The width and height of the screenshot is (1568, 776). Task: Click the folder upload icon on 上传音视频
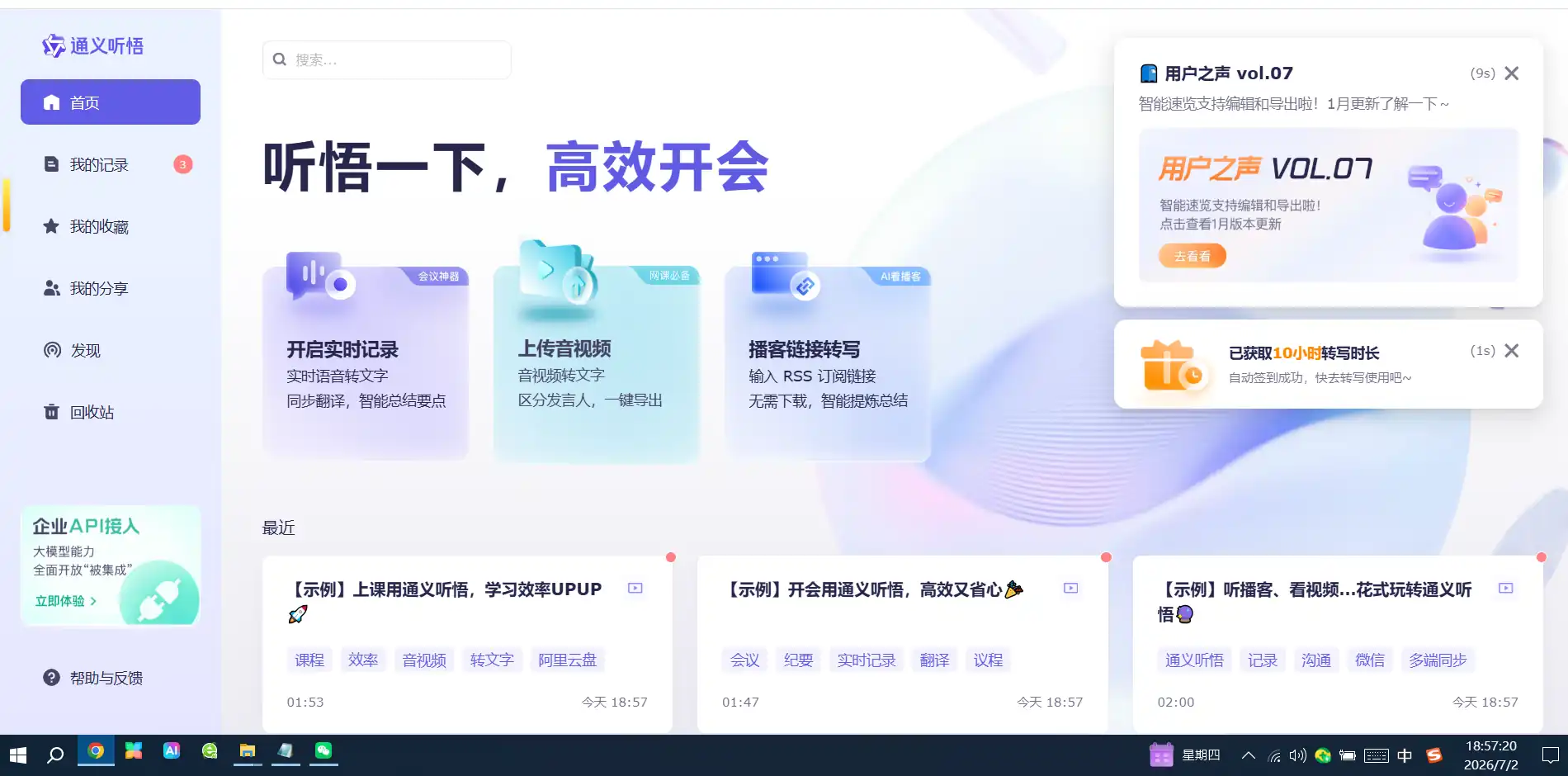tap(558, 272)
